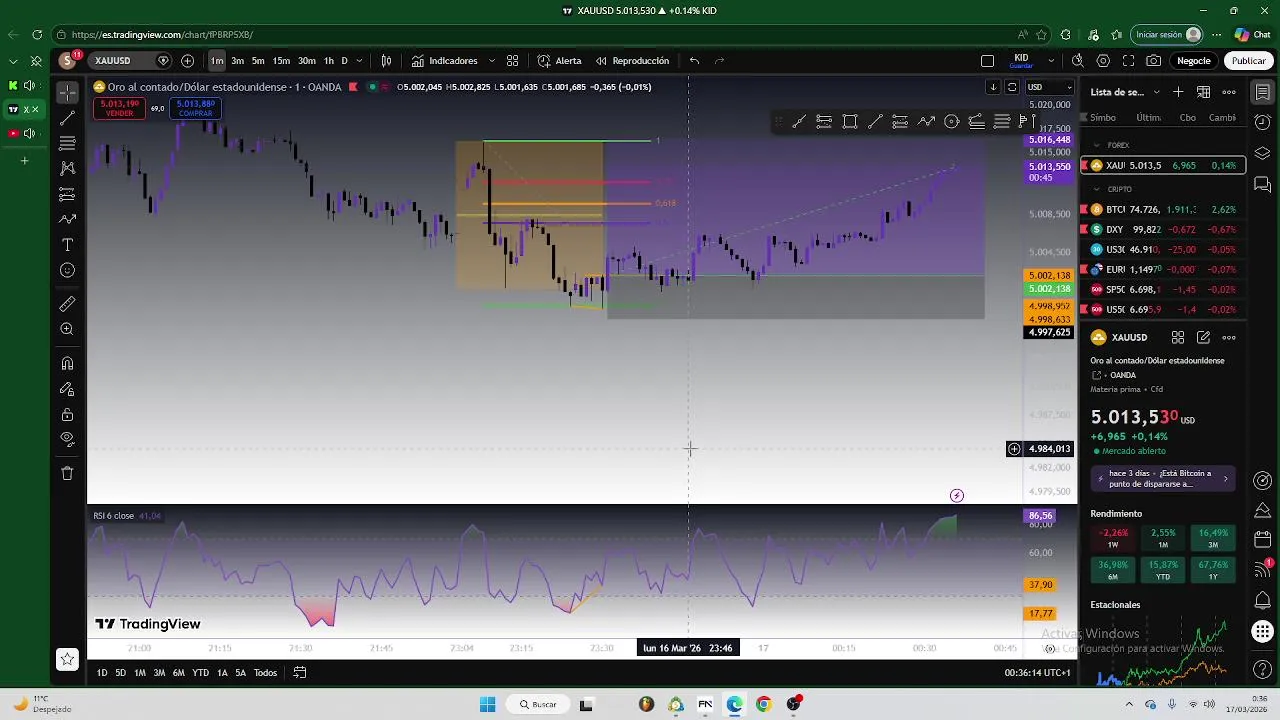Image resolution: width=1280 pixels, height=720 pixels.
Task: Enter fullscreen chart mode
Action: [1128, 61]
